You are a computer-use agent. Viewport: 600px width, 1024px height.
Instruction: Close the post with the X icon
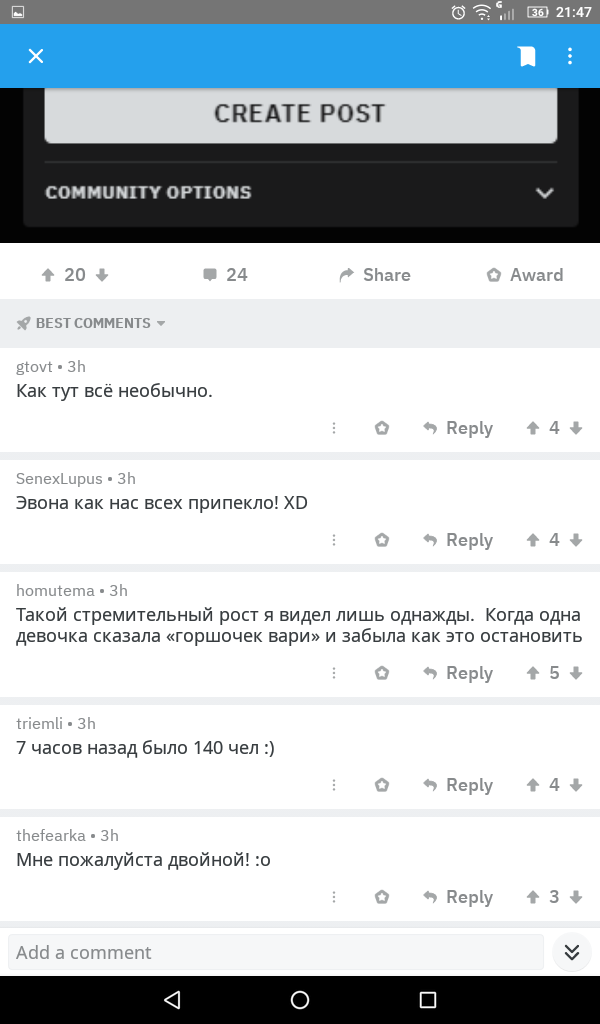coord(36,56)
